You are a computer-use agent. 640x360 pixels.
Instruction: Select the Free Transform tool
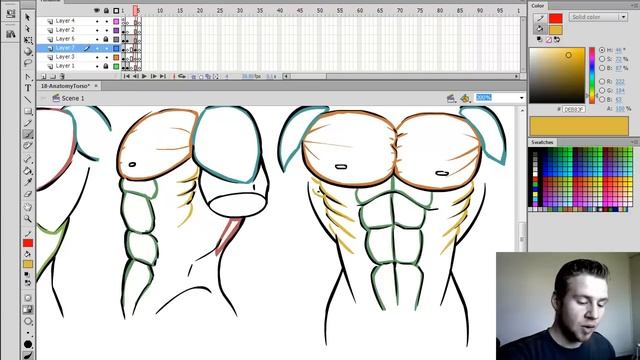(x=28, y=40)
